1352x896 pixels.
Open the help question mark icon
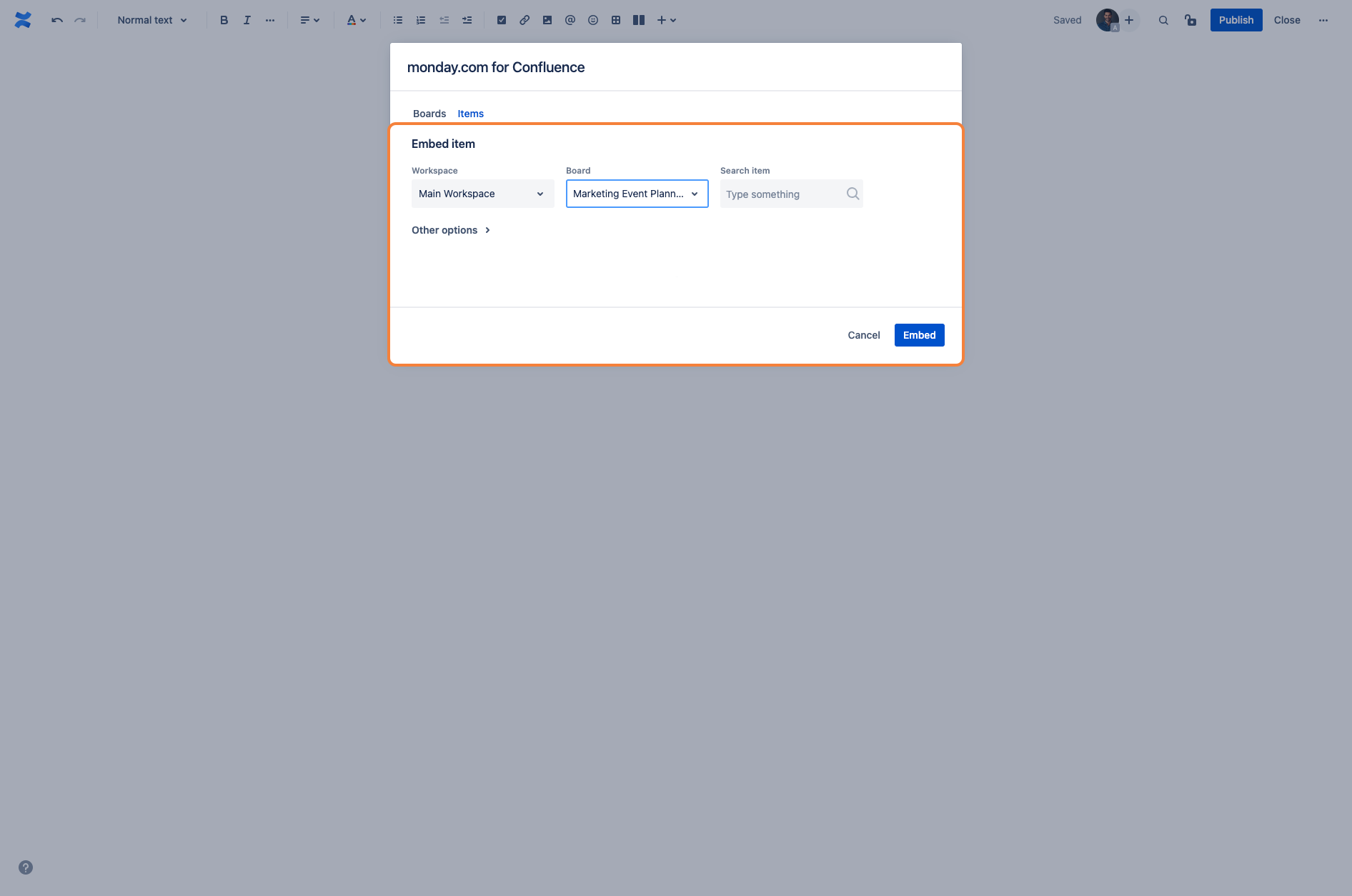tap(26, 867)
